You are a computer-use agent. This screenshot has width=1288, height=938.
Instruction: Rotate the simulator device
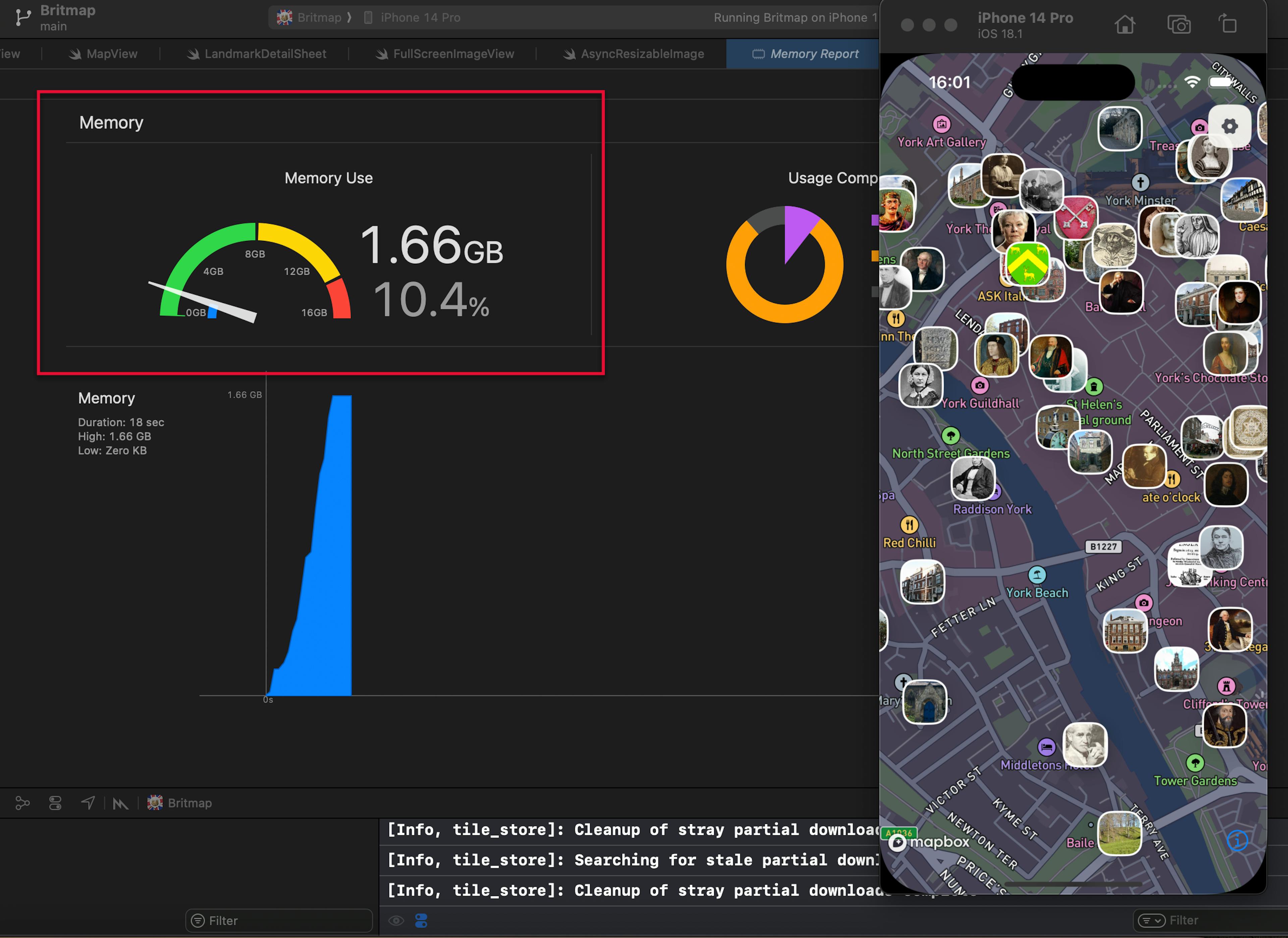coord(1227,25)
